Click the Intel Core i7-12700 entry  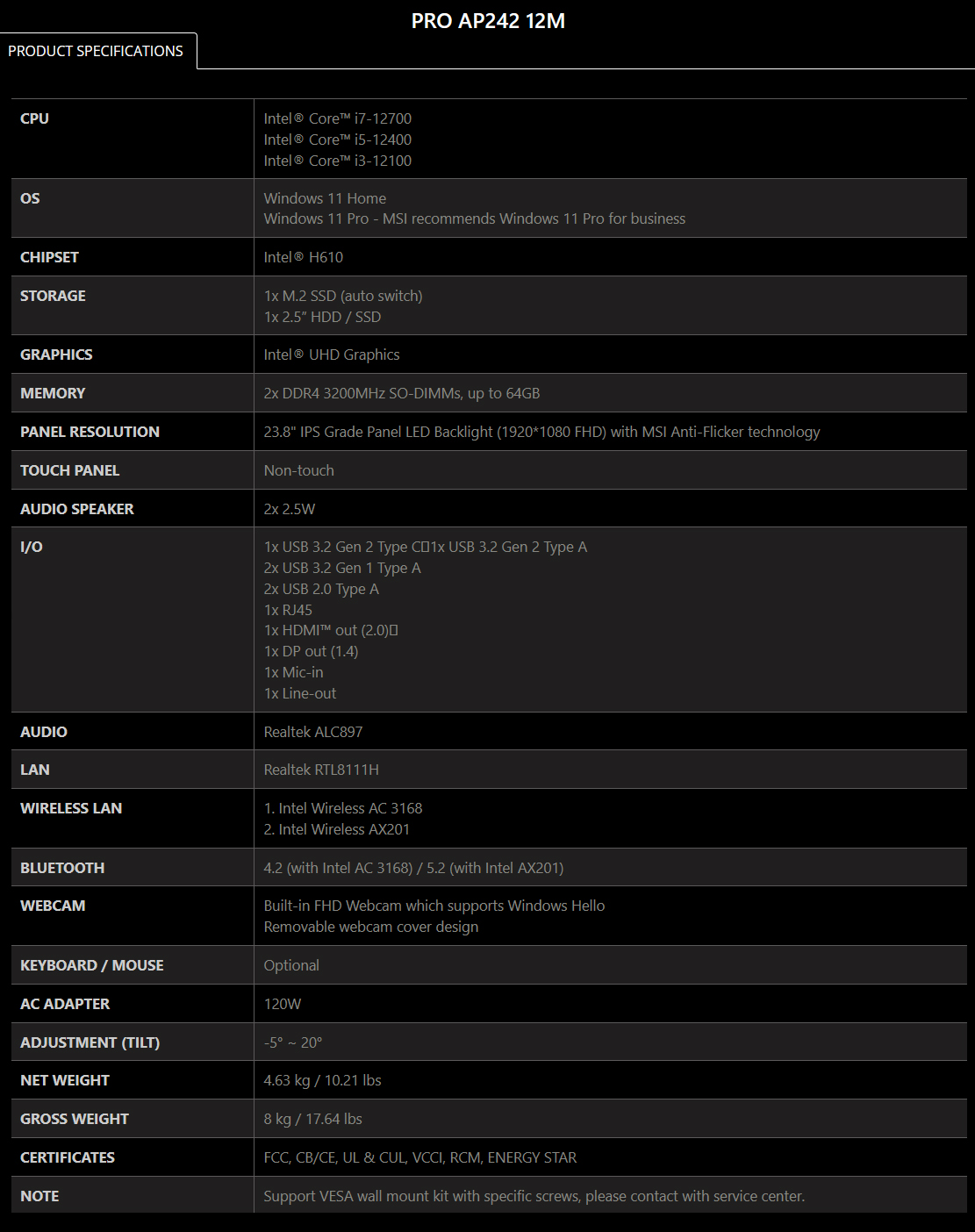(x=337, y=118)
